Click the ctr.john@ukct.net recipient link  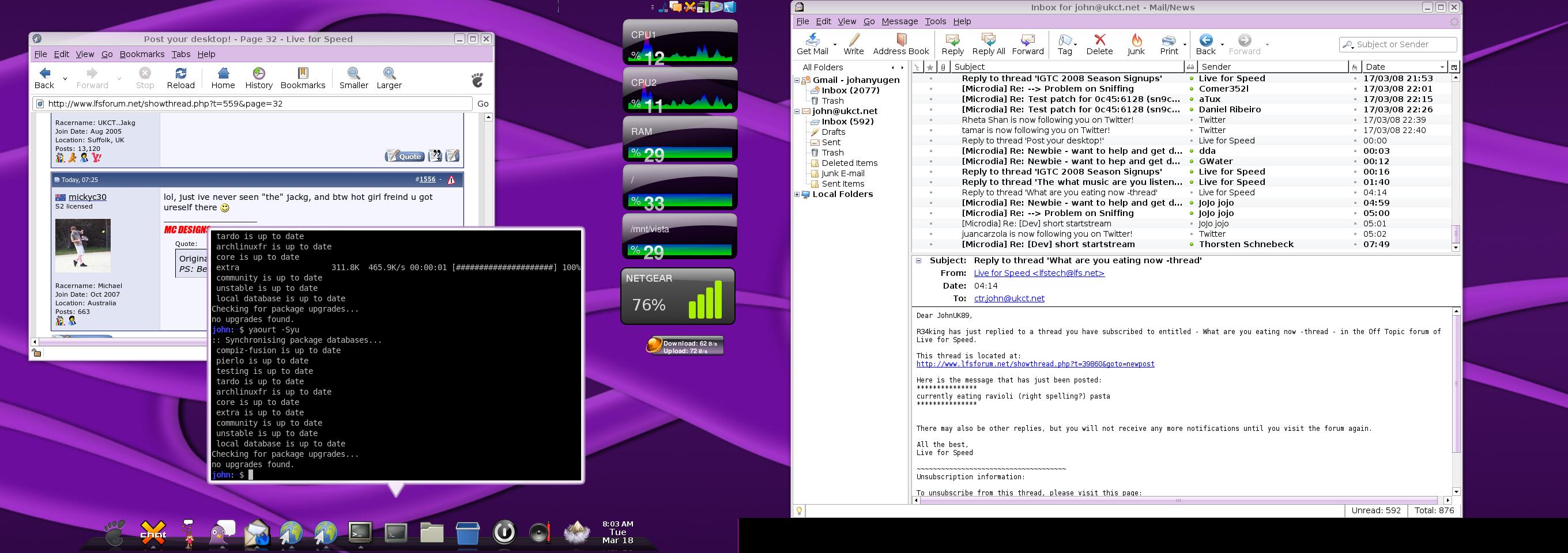(1009, 299)
